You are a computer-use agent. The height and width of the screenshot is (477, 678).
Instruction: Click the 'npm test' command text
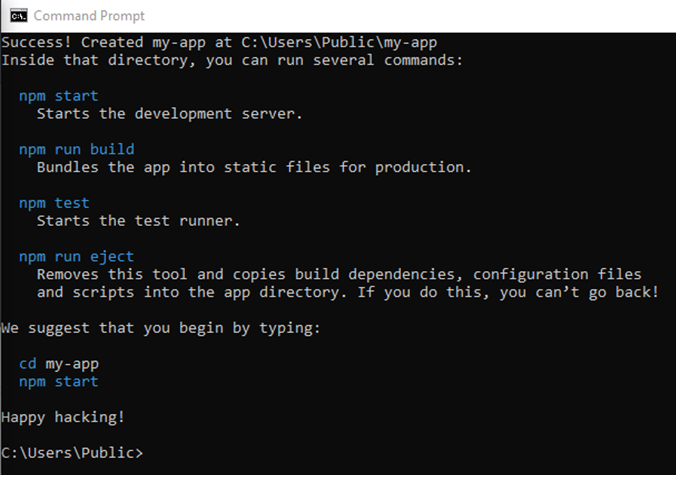54,203
